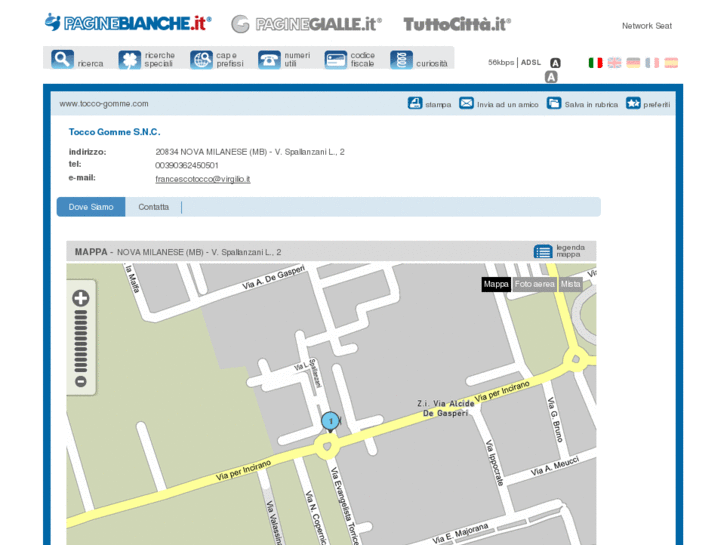
Task: Click the Tocco Gomme S.N.C. title
Action: pyautogui.click(x=115, y=132)
